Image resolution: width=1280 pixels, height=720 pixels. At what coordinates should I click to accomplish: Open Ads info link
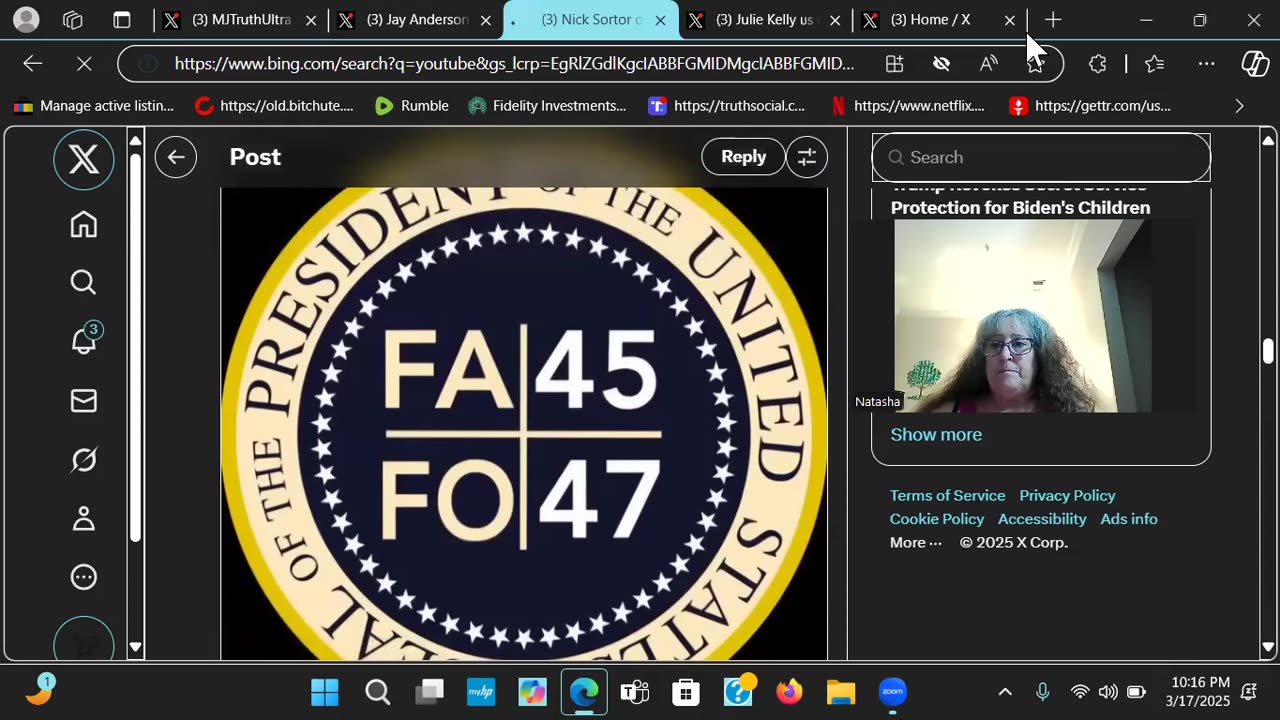pyautogui.click(x=1129, y=519)
